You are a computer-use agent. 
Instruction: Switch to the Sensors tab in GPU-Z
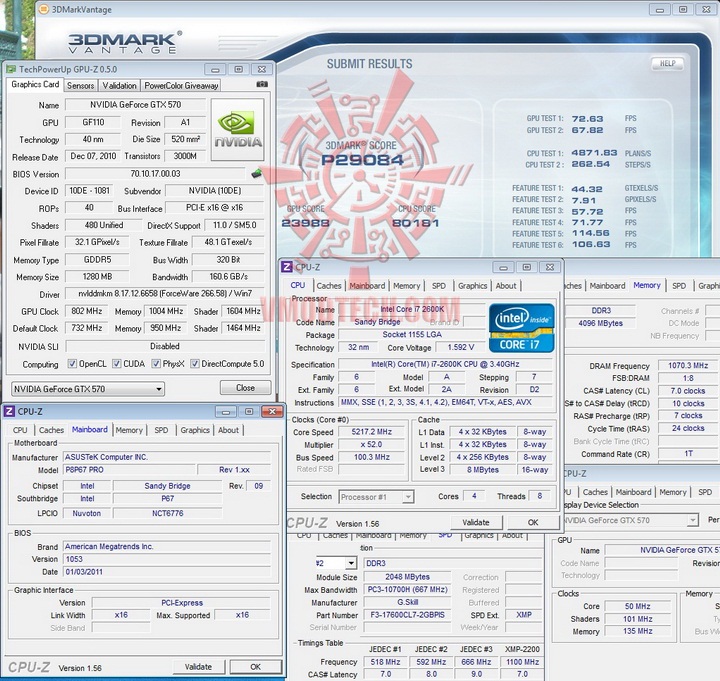click(80, 85)
